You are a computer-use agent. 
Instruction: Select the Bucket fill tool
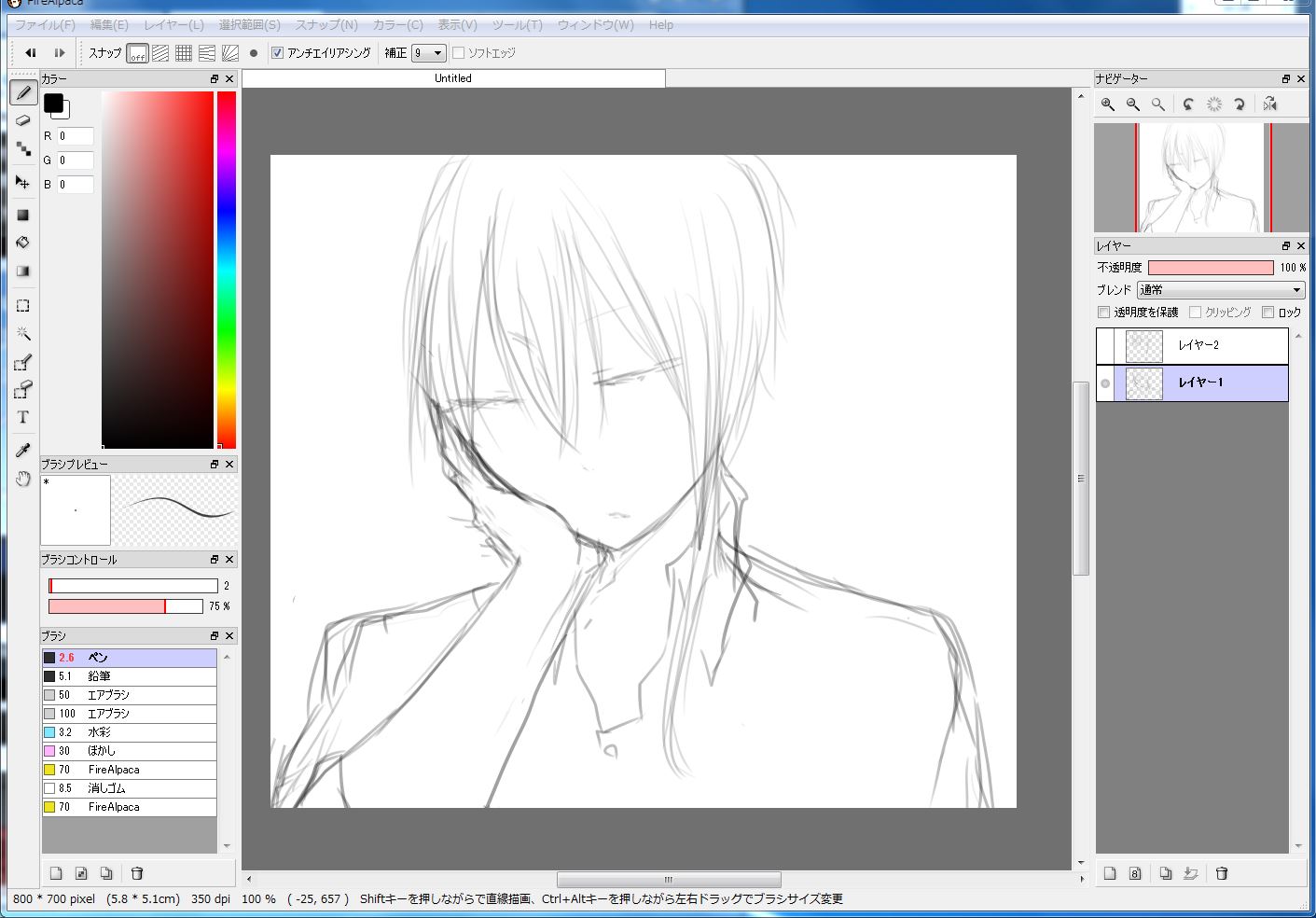(23, 243)
